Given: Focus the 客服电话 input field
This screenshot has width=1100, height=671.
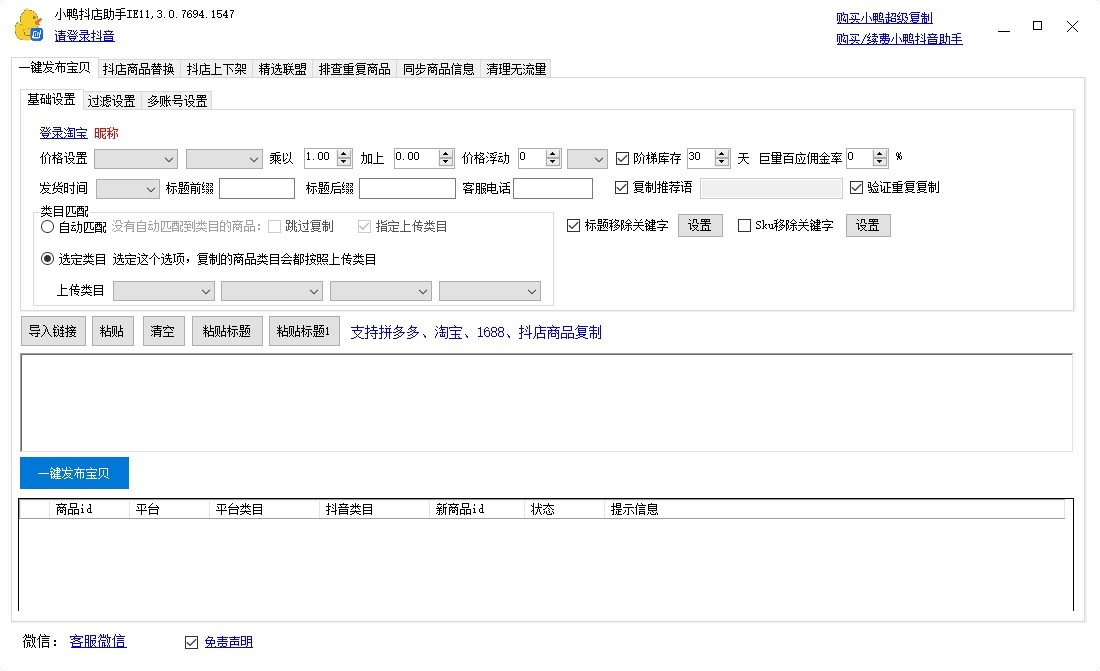Looking at the screenshot, I should [x=553, y=189].
